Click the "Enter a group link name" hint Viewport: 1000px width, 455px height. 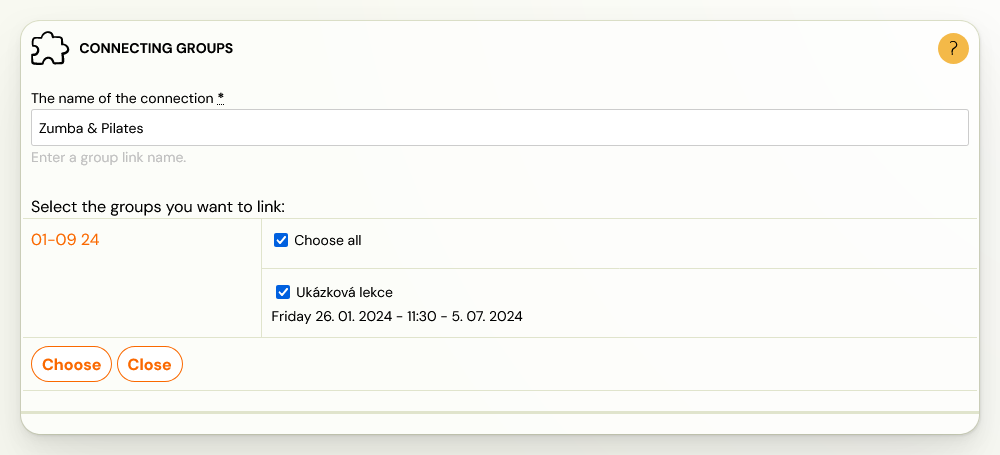point(108,158)
